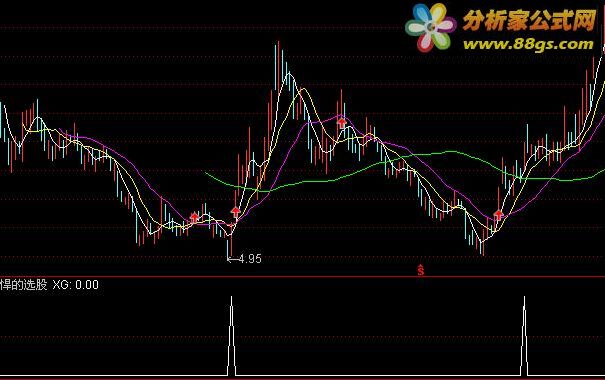Click the red S marker on the chart's bottom edge
The image size is (605, 380).
point(421,270)
